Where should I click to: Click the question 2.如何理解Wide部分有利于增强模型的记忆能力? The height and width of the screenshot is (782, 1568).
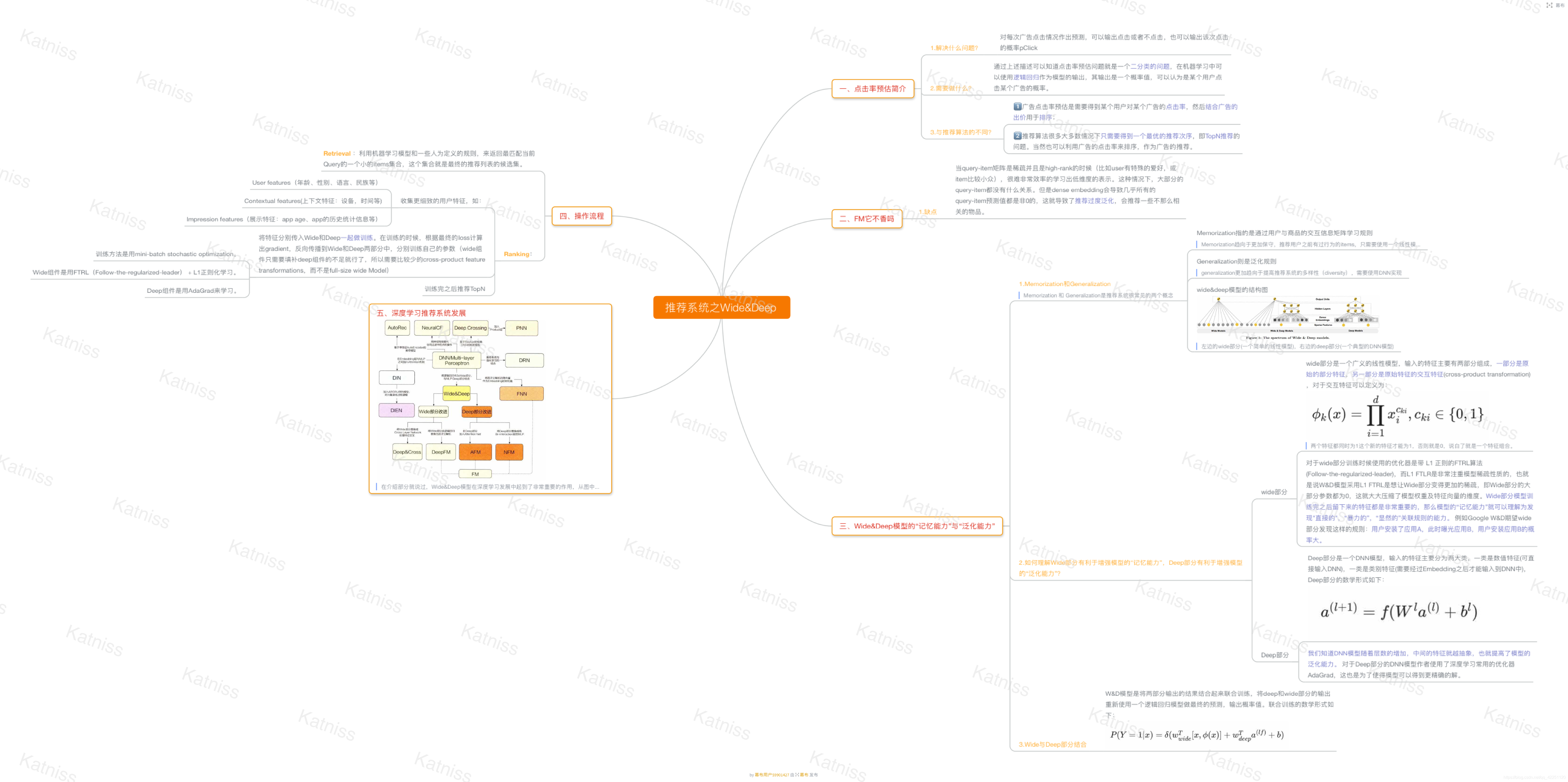(1130, 568)
